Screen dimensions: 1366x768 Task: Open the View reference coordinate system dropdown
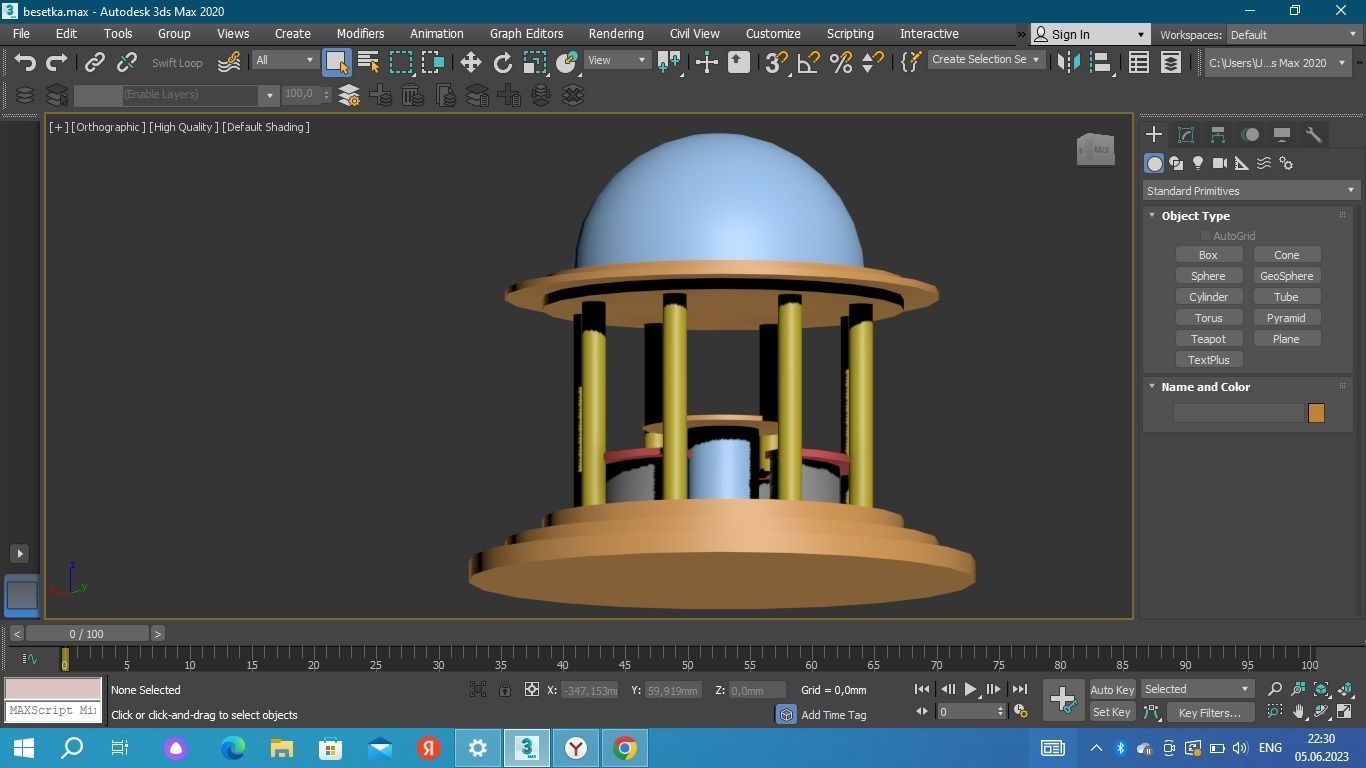tap(617, 60)
